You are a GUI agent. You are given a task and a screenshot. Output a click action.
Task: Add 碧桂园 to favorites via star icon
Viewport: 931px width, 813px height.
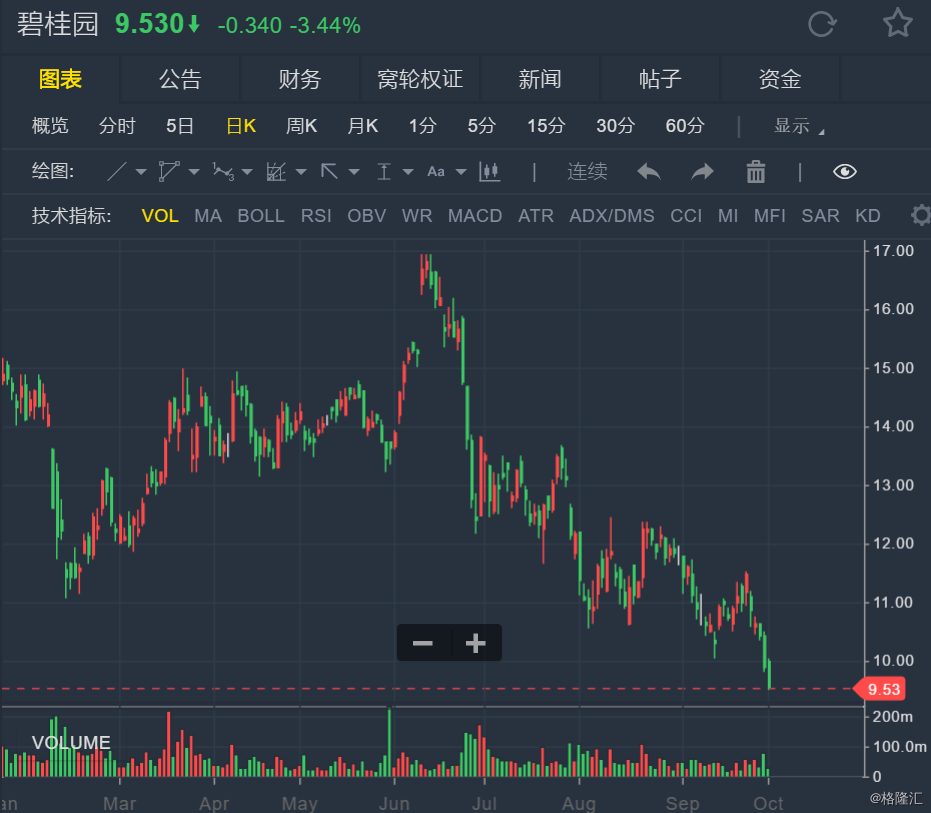(897, 24)
